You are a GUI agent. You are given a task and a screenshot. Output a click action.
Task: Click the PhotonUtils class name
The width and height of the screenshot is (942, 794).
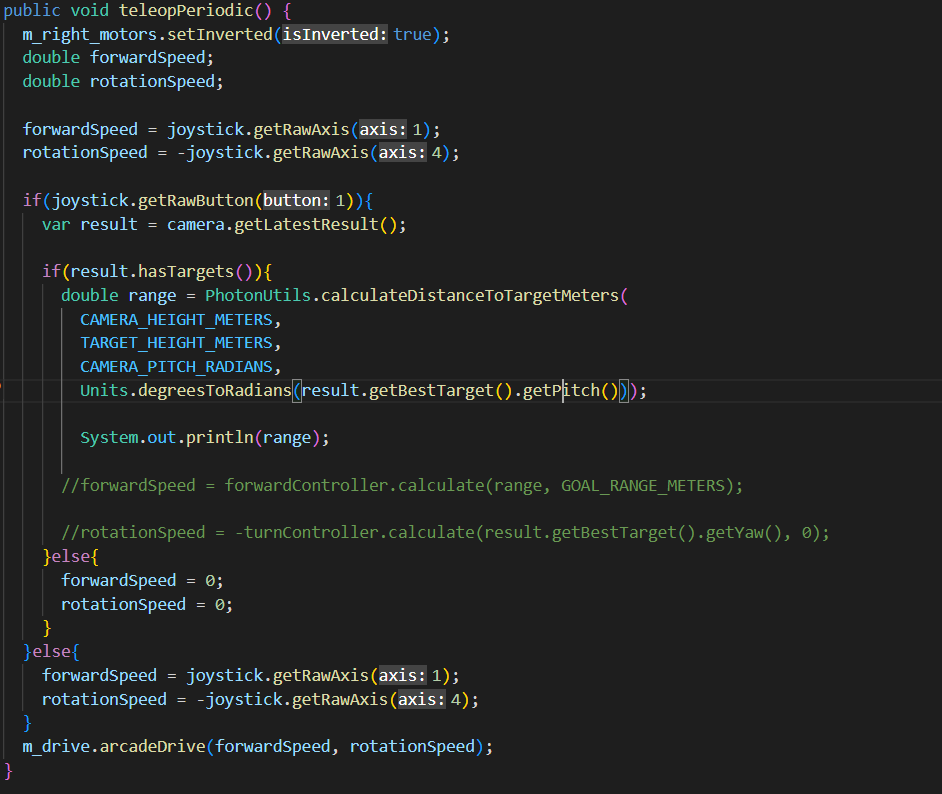[x=258, y=296]
